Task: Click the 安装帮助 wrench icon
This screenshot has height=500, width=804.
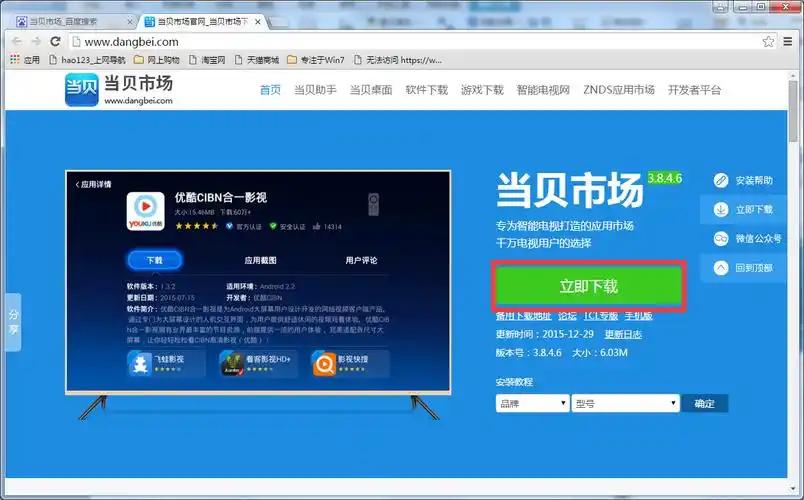Action: click(721, 181)
